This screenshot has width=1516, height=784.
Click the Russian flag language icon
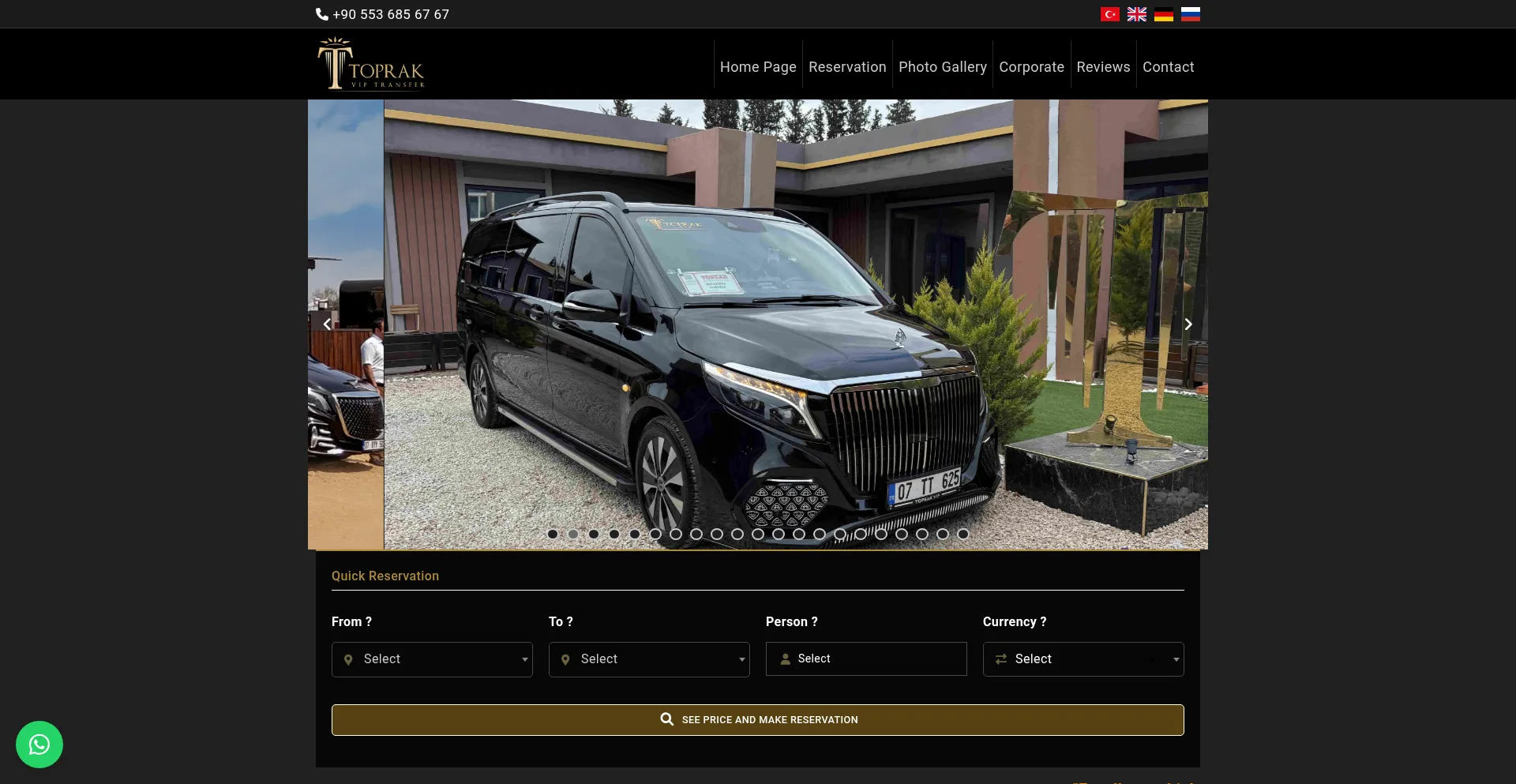pos(1190,14)
